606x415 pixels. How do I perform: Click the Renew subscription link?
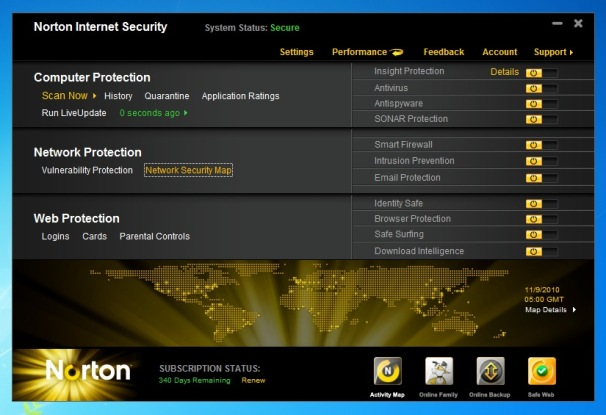pyautogui.click(x=254, y=380)
